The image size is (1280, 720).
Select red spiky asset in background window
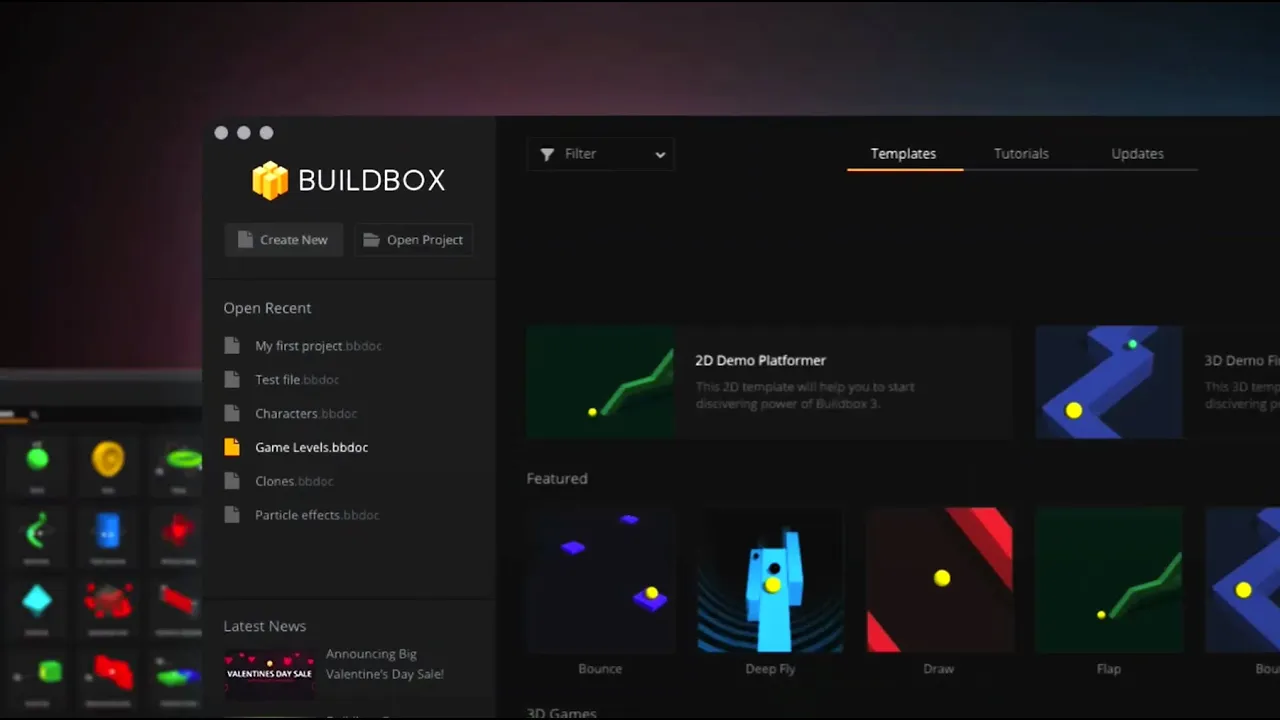pyautogui.click(x=178, y=530)
